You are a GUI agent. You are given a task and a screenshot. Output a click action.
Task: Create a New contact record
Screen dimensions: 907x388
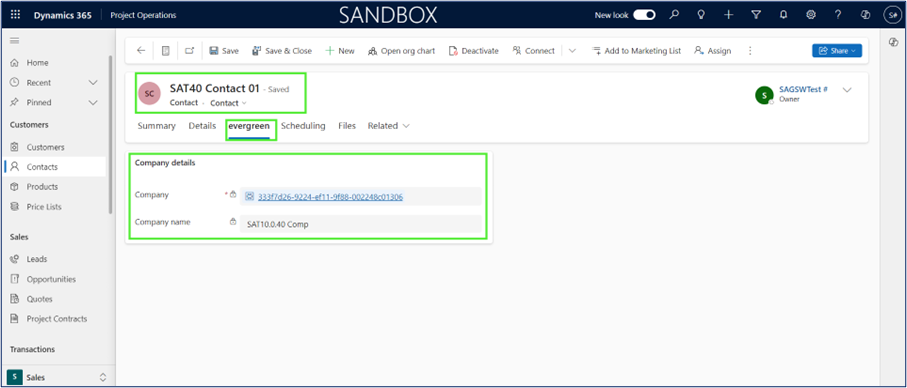340,51
